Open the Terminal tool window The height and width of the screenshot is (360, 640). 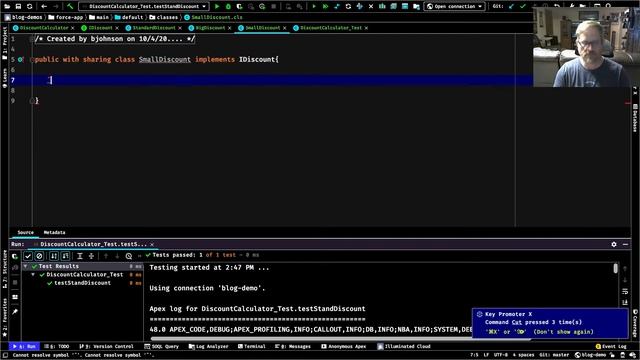point(251,346)
